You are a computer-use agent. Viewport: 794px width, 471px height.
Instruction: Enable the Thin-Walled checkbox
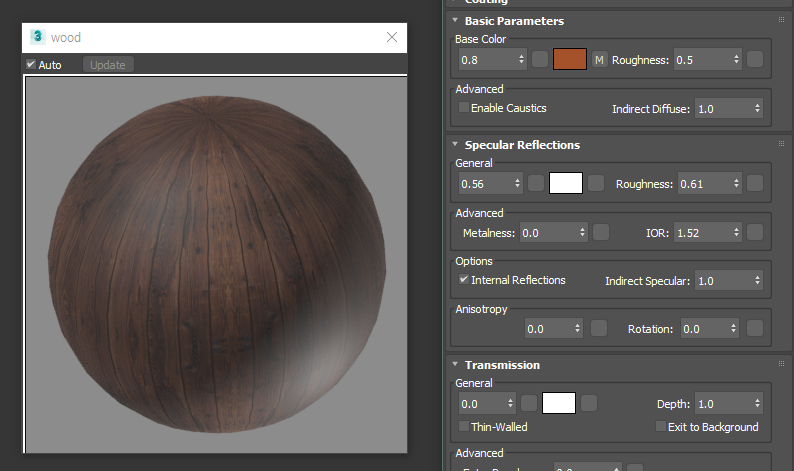tap(463, 427)
